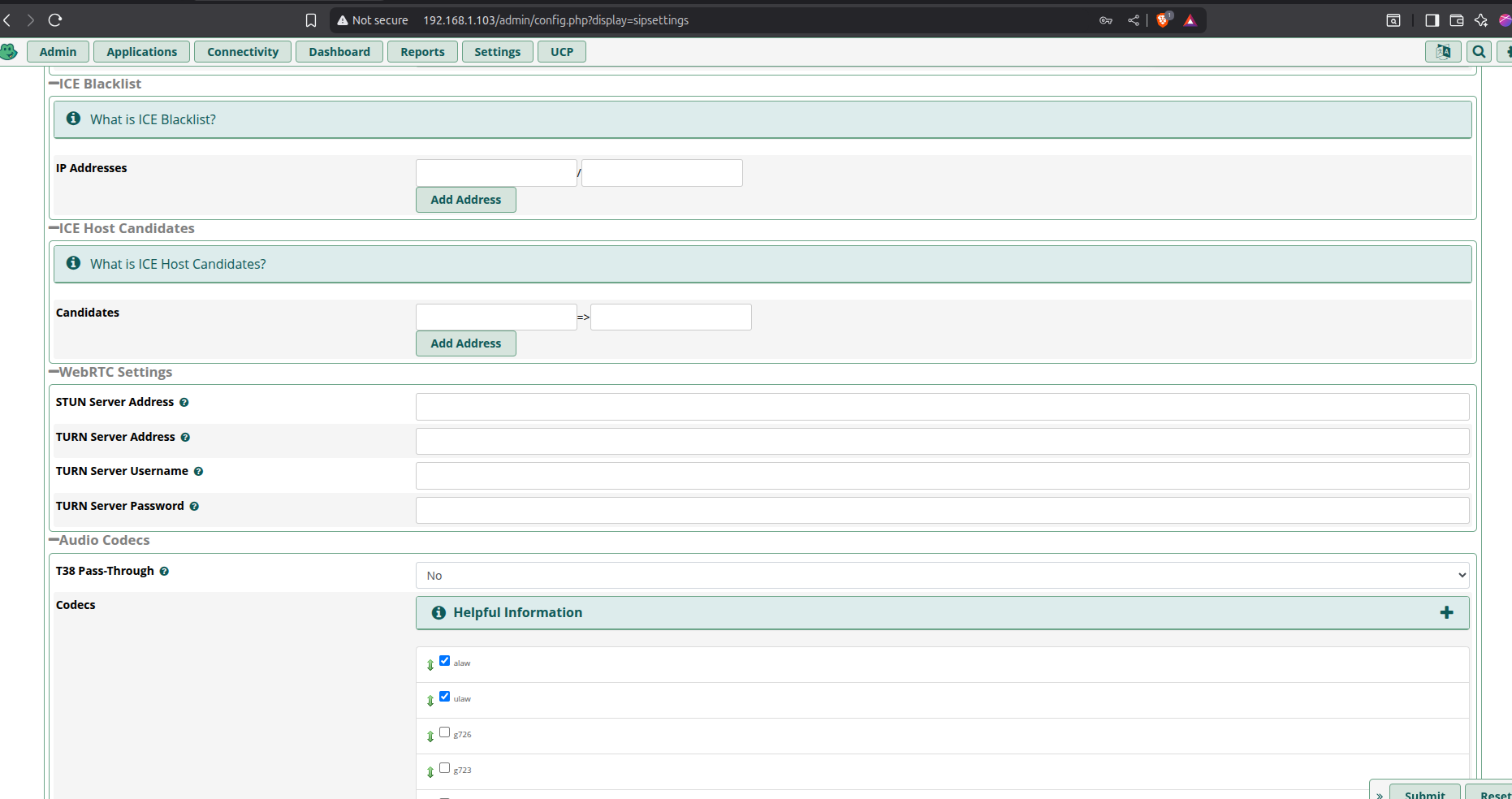Uncheck the alaw codec checkbox
This screenshot has height=799, width=1512.
tap(444, 661)
